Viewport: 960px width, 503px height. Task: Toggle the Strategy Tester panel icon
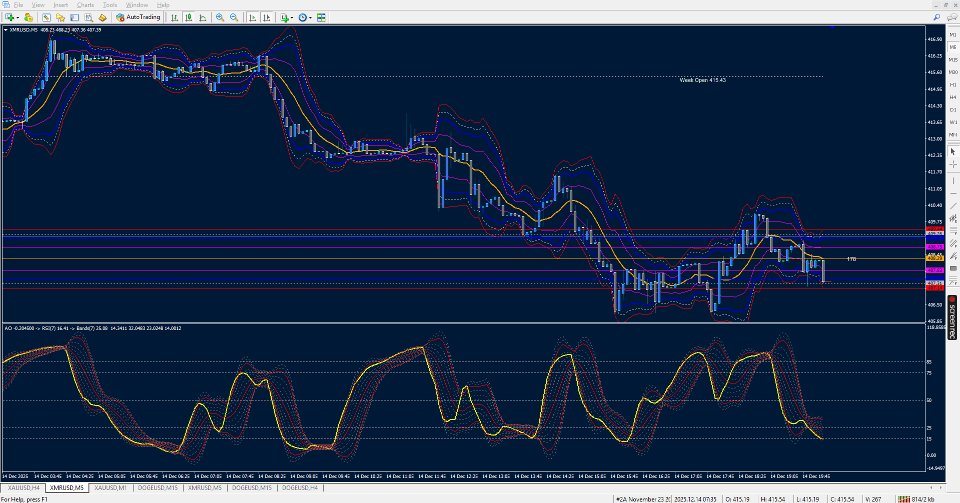[x=103, y=17]
